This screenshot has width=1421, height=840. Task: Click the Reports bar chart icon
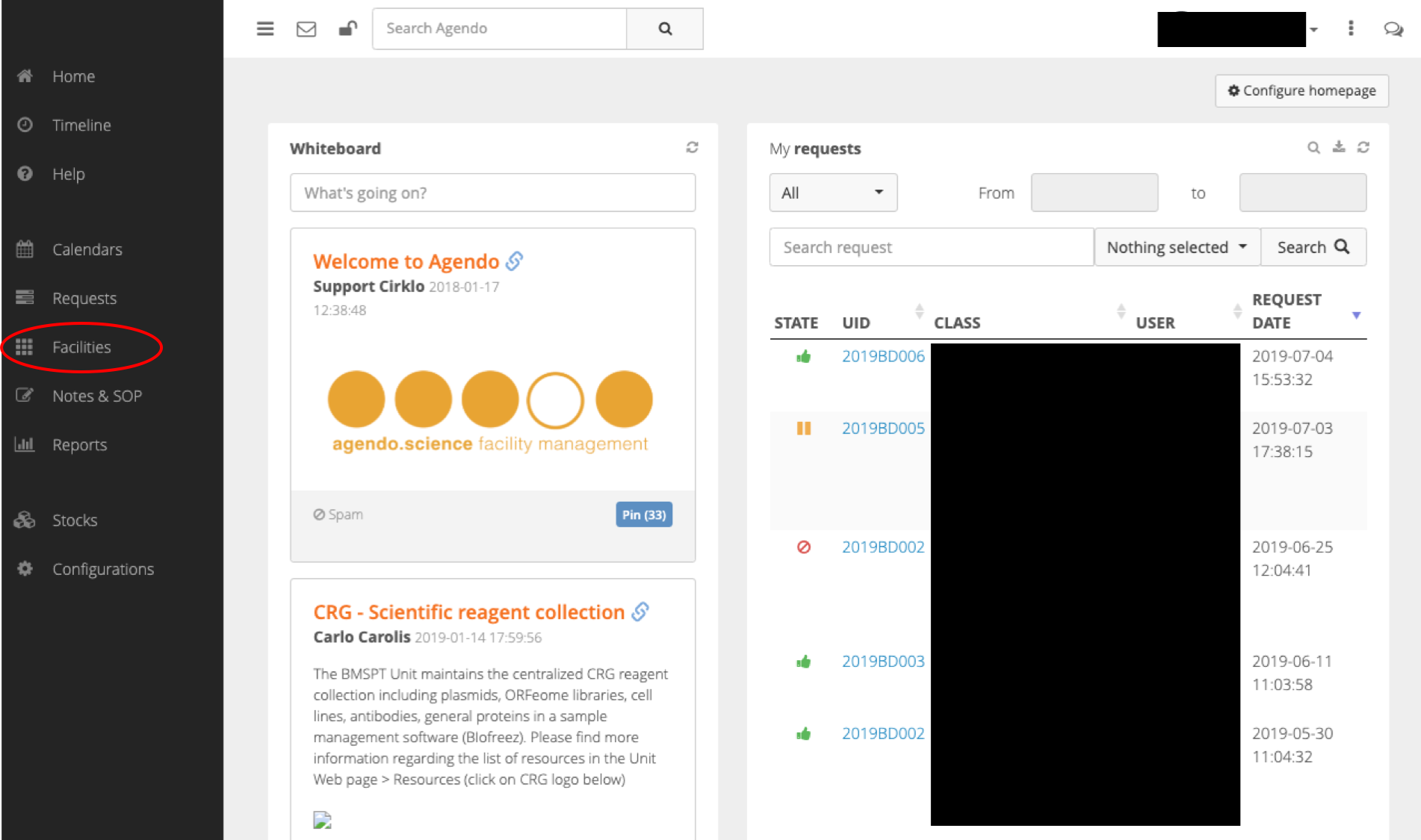[x=25, y=444]
